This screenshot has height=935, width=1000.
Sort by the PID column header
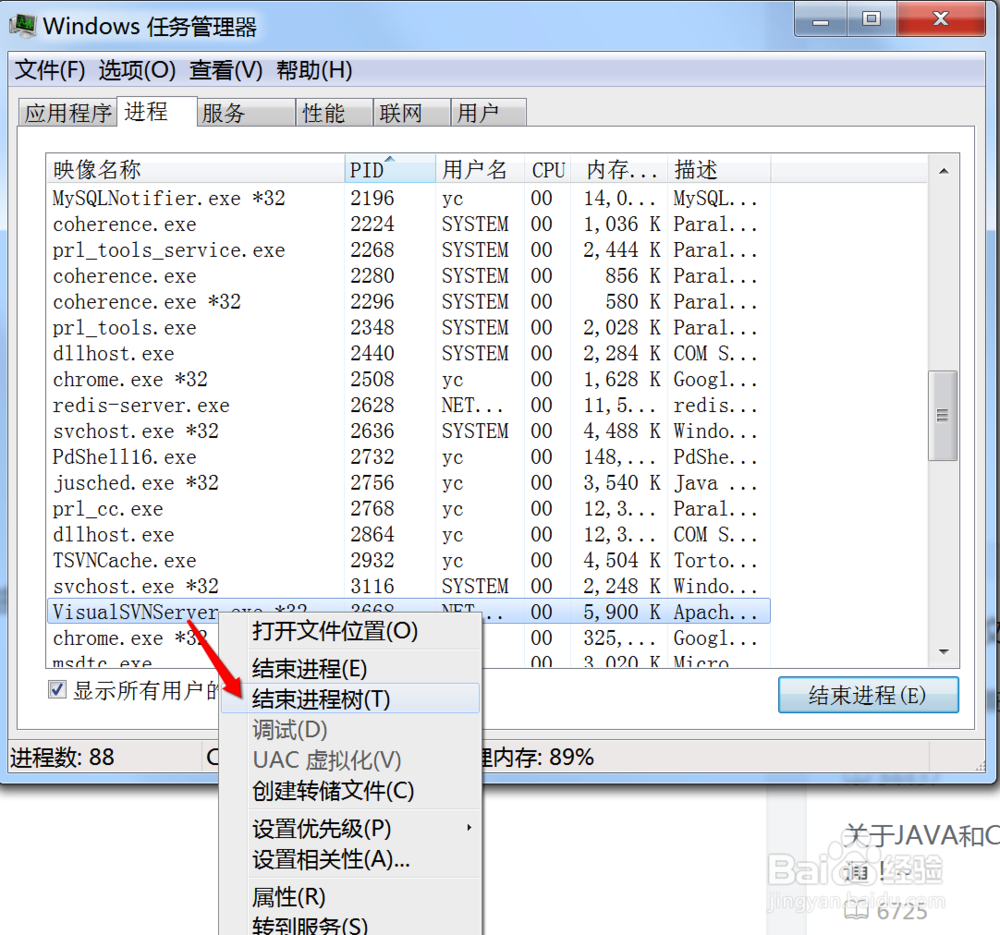click(390, 169)
